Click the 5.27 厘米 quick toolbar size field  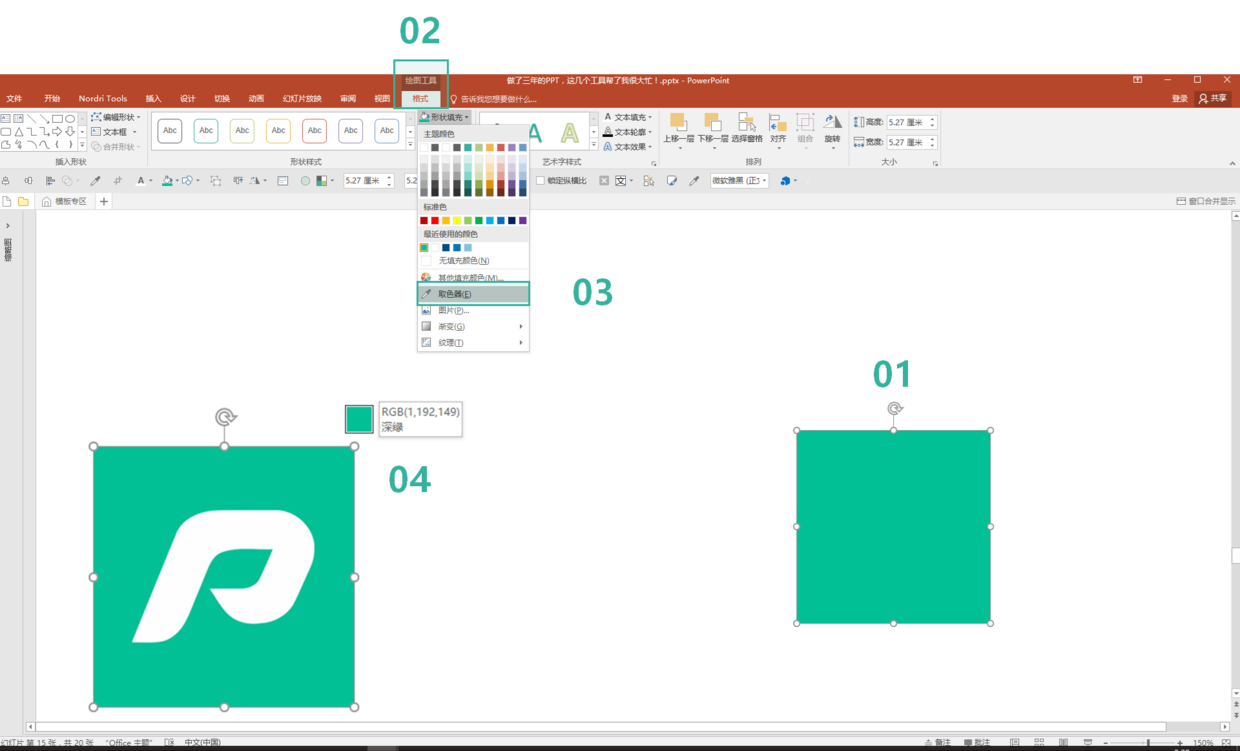368,181
